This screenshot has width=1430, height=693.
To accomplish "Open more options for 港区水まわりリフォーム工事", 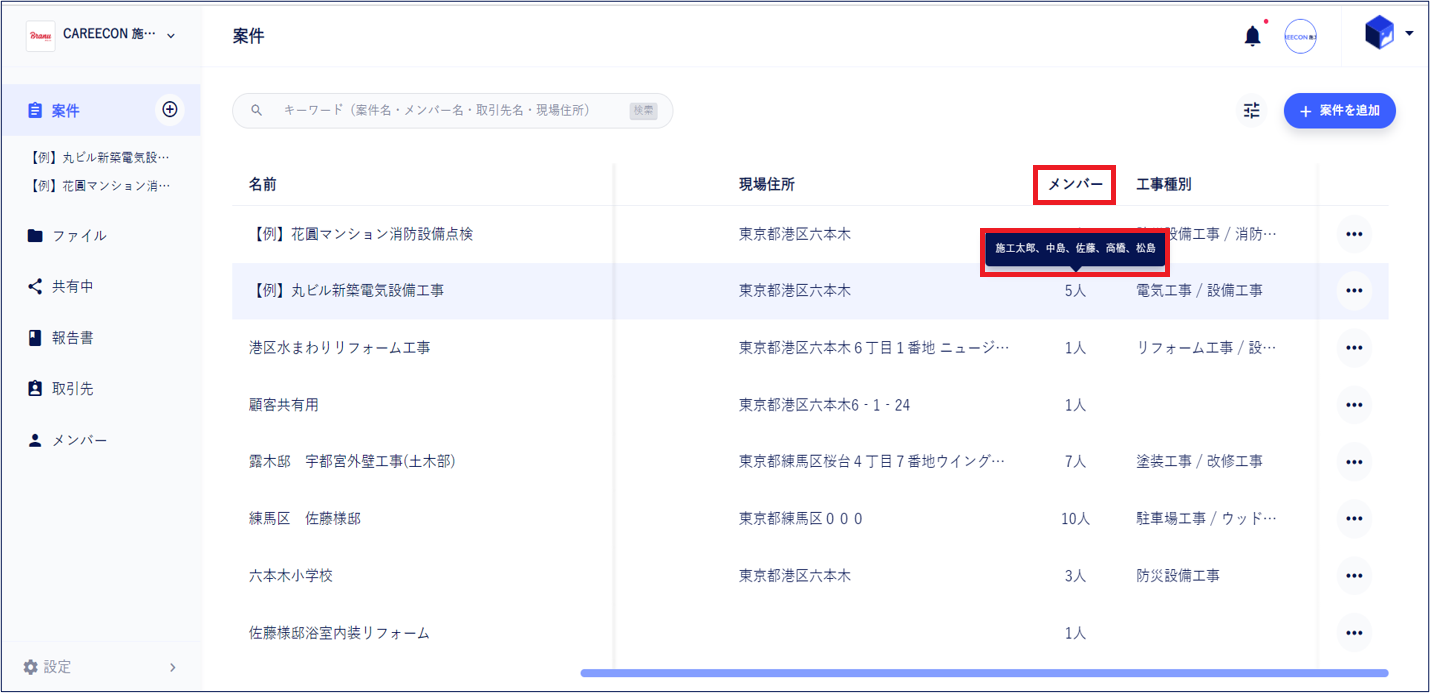I will [x=1354, y=348].
